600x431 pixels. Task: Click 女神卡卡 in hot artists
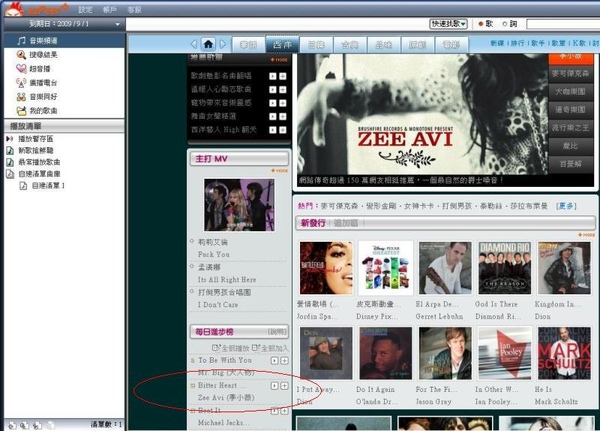coord(419,206)
